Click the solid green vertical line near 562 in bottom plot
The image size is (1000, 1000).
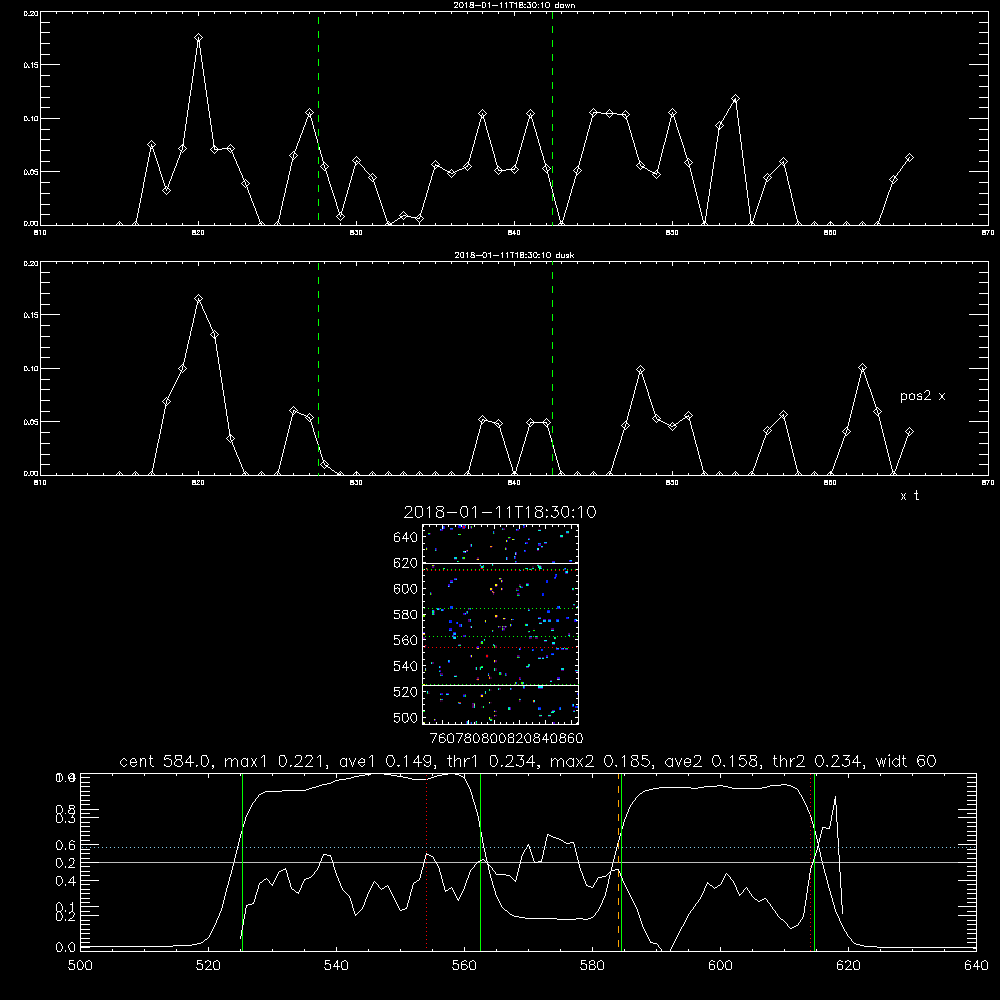(480, 862)
